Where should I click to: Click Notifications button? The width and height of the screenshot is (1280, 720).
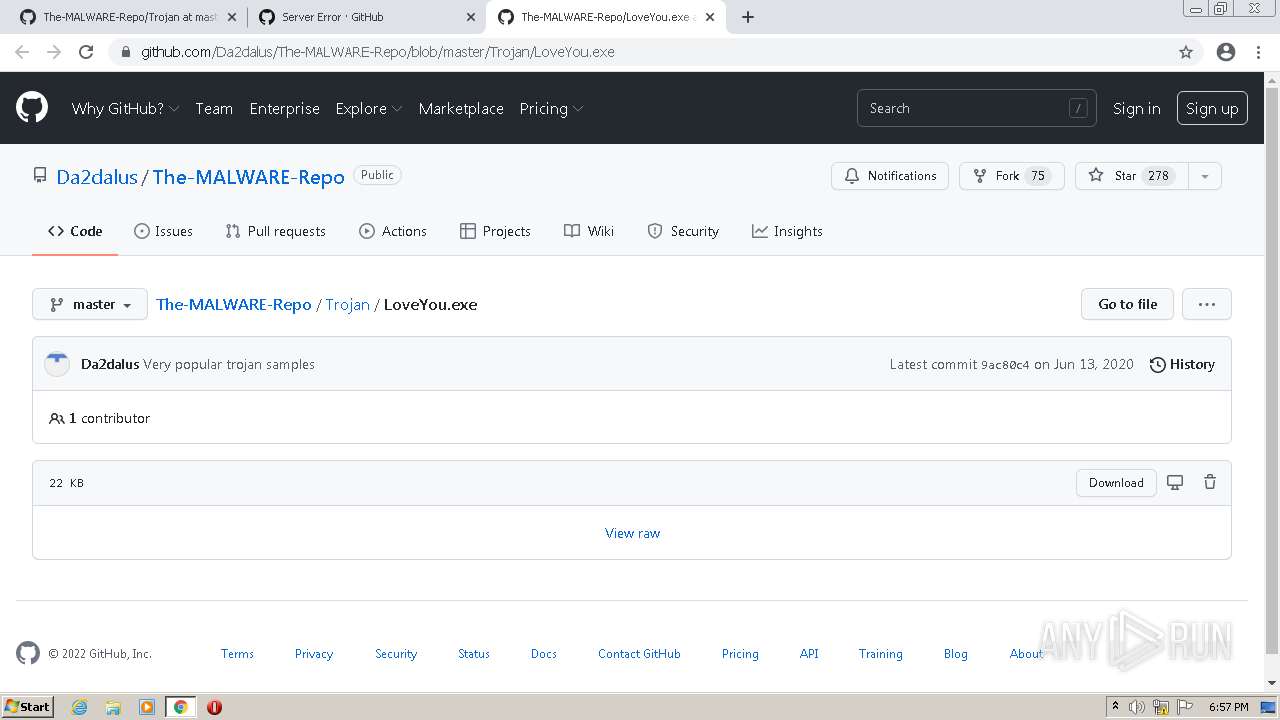coord(890,176)
